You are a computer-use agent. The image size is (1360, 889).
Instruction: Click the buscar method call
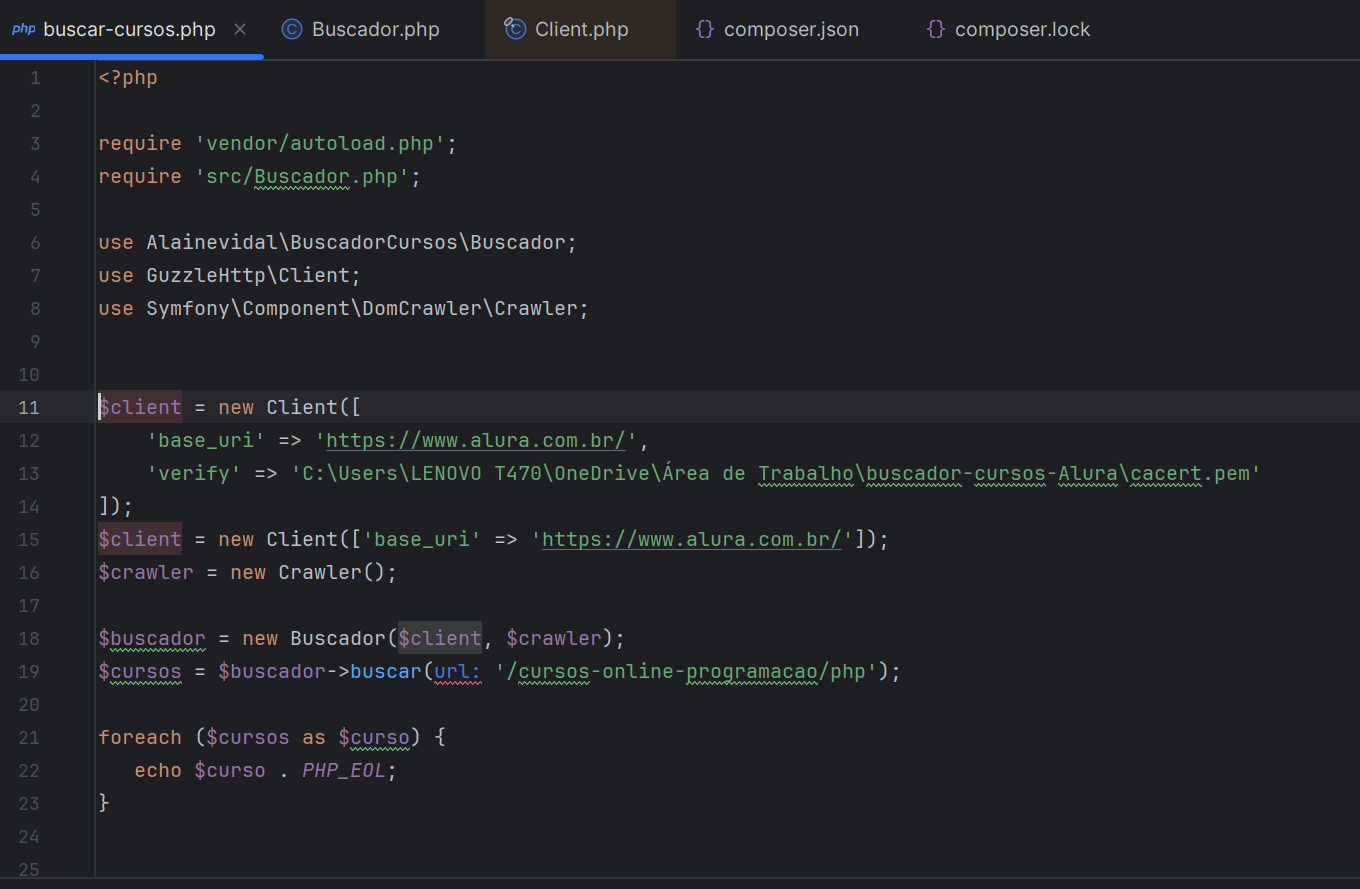click(x=386, y=671)
